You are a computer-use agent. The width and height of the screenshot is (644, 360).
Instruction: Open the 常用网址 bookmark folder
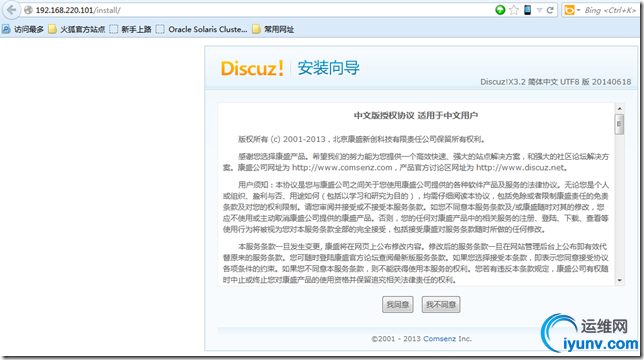[x=273, y=29]
